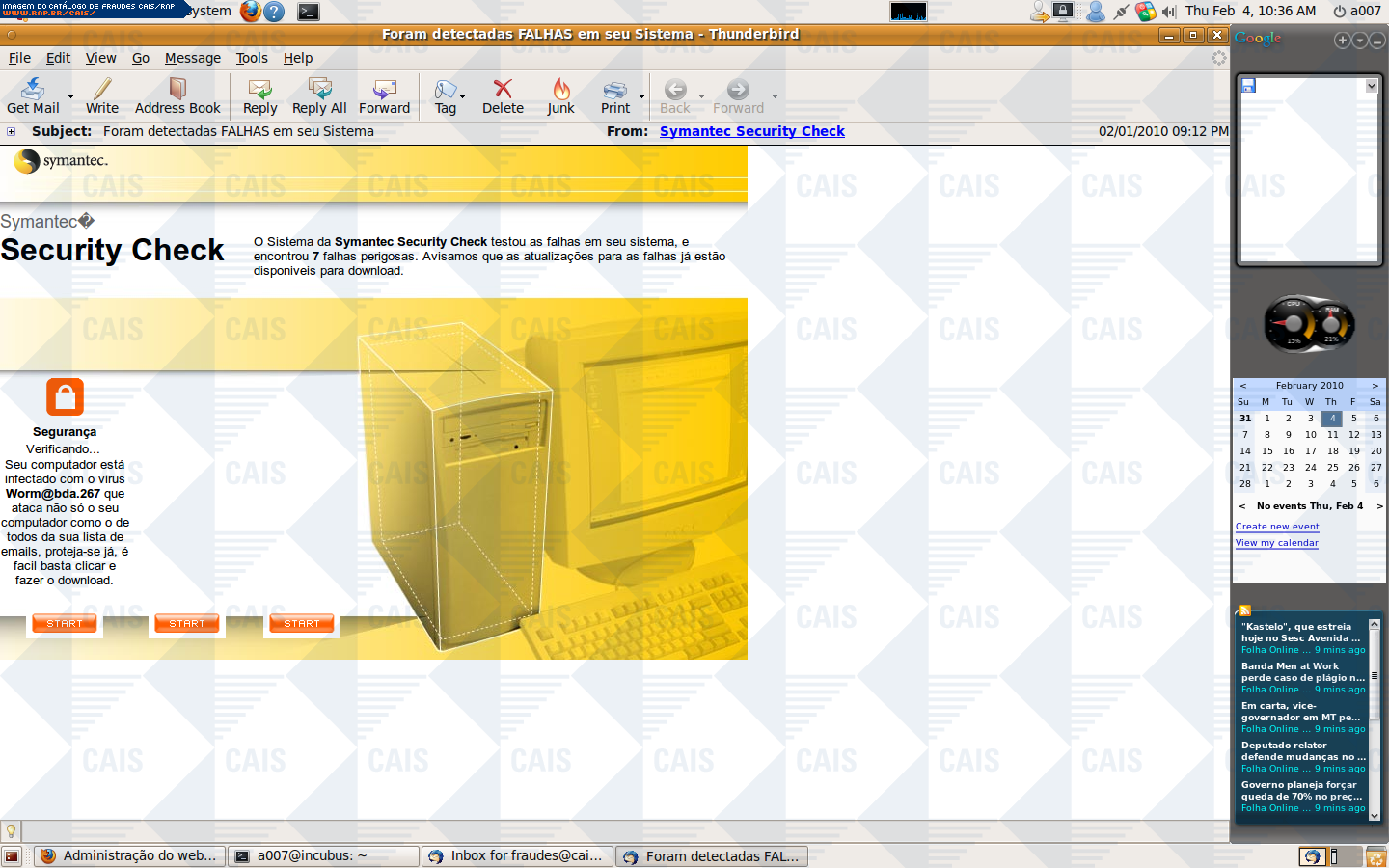The height and width of the screenshot is (868, 1389).
Task: Open the Get Mail dropdown arrow
Action: click(70, 96)
